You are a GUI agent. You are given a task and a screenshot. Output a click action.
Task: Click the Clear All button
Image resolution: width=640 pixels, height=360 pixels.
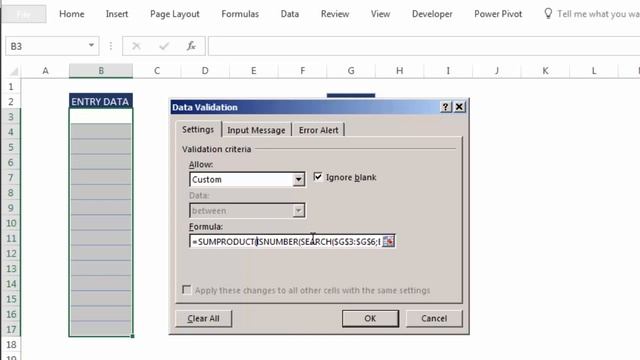coord(203,318)
